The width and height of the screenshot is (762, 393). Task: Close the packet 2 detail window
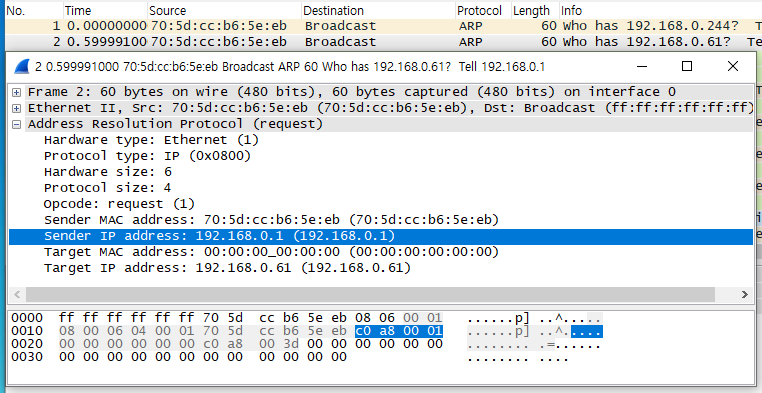(x=733, y=67)
